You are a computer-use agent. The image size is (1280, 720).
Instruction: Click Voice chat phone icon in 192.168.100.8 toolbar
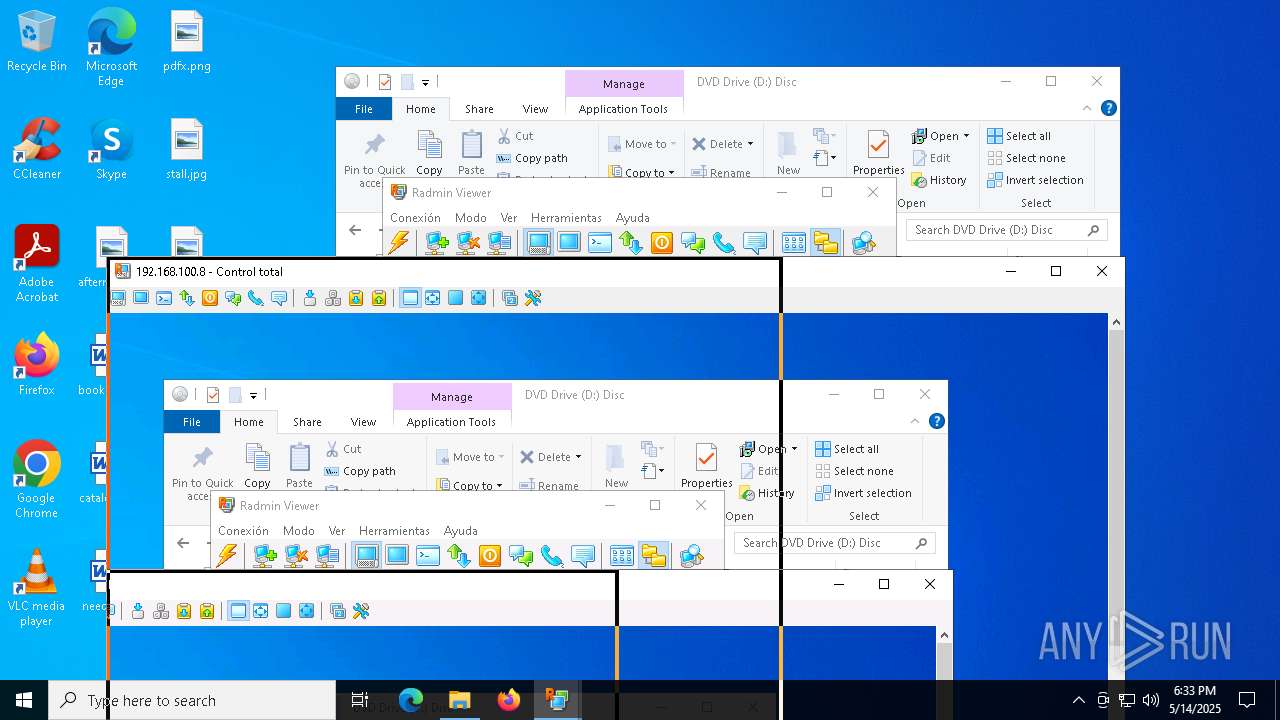coord(256,298)
